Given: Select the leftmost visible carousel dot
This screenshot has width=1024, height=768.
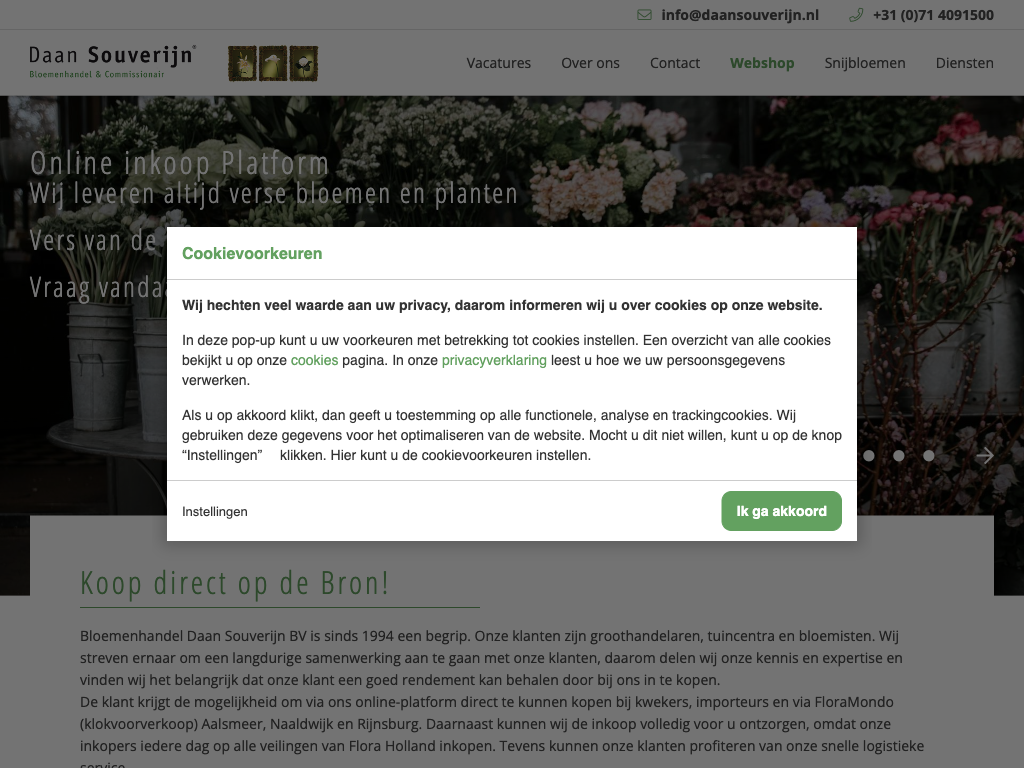Looking at the screenshot, I should pyautogui.click(x=869, y=456).
